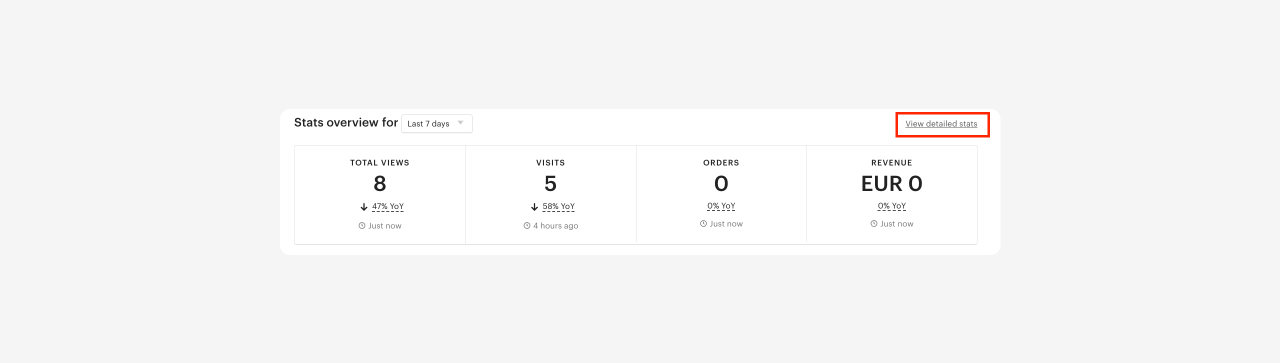Click the 0% YoY figure under Revenue
This screenshot has width=1280, height=363.
[892, 207]
